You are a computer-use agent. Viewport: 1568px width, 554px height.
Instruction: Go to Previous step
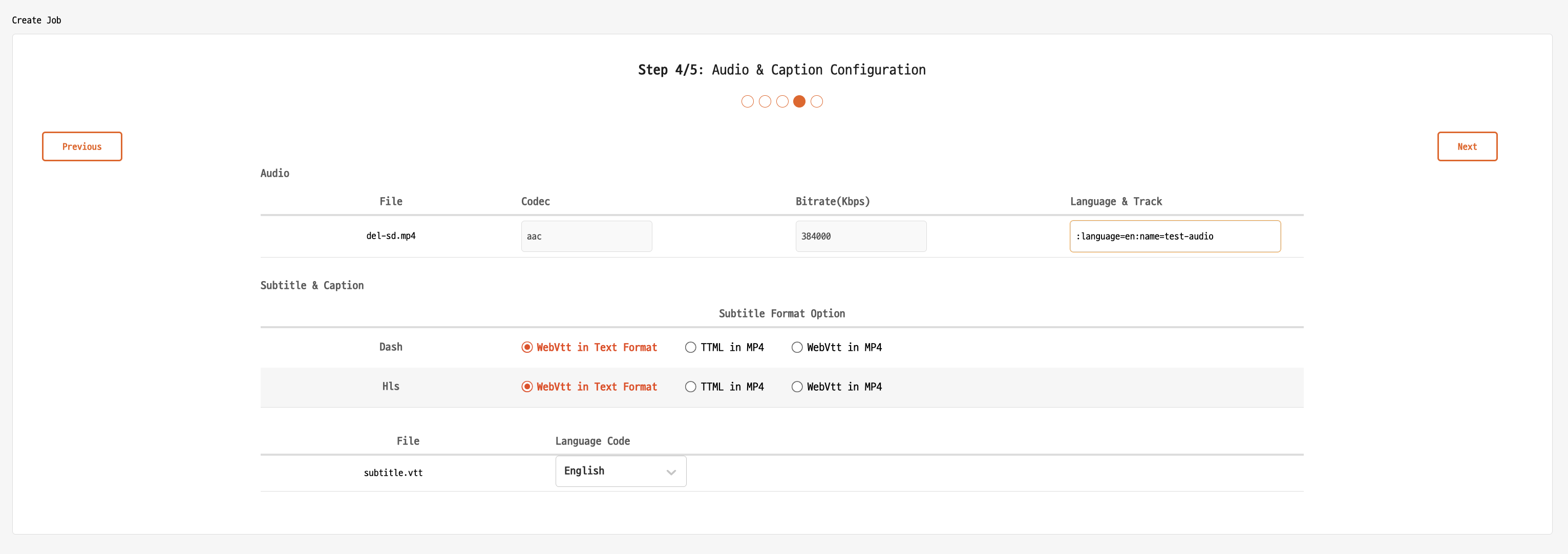(82, 147)
